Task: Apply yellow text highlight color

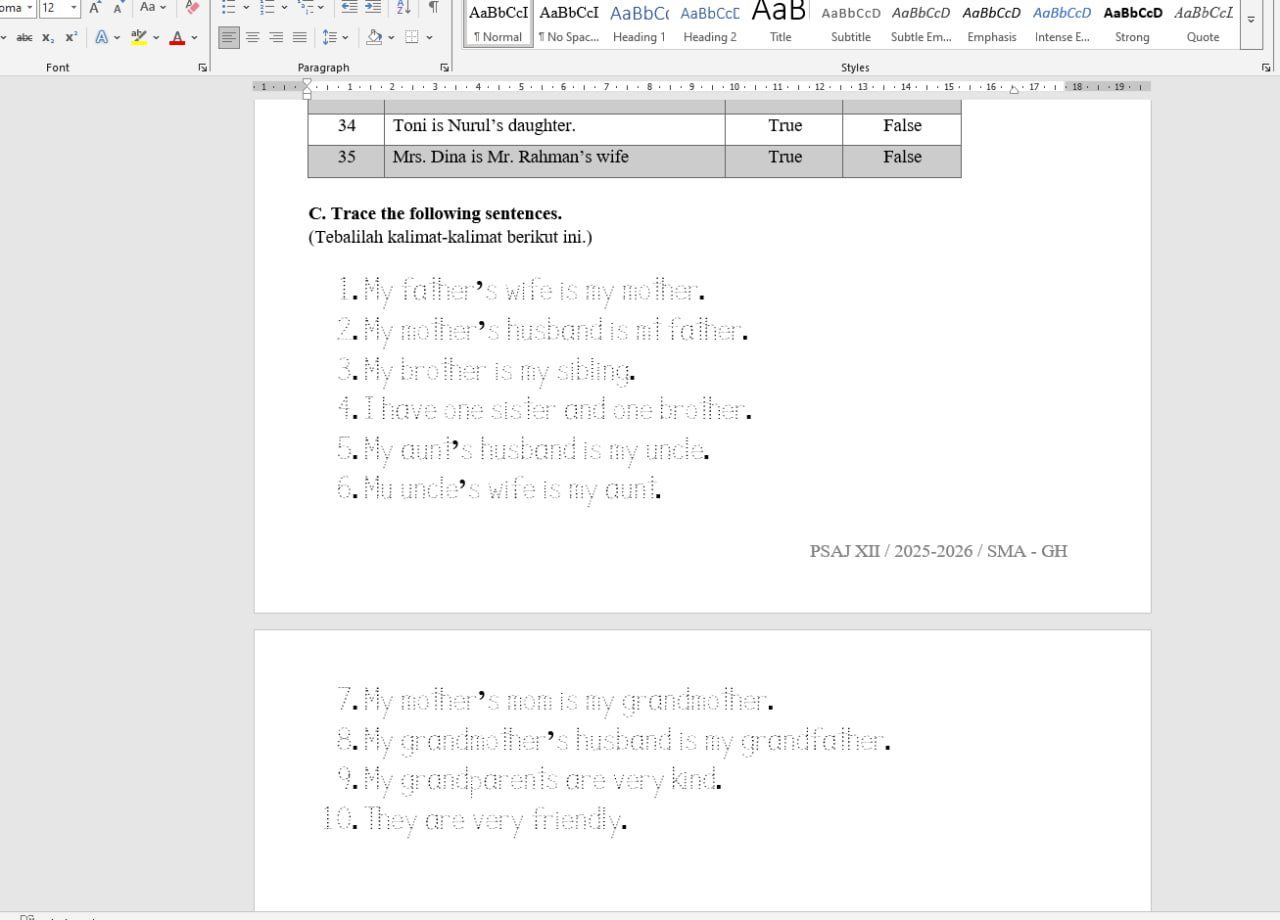Action: 139,38
